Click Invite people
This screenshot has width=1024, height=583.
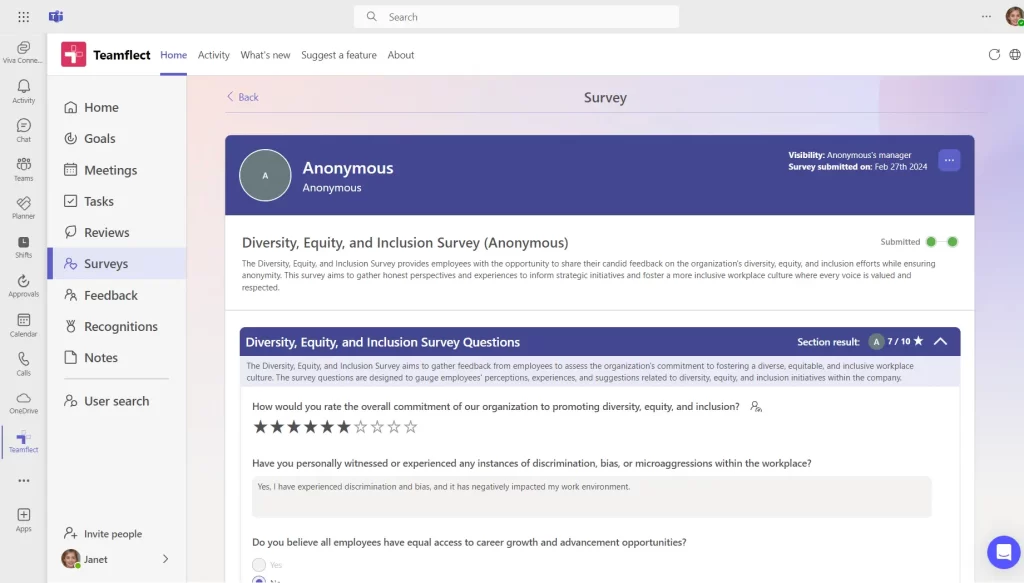(104, 533)
